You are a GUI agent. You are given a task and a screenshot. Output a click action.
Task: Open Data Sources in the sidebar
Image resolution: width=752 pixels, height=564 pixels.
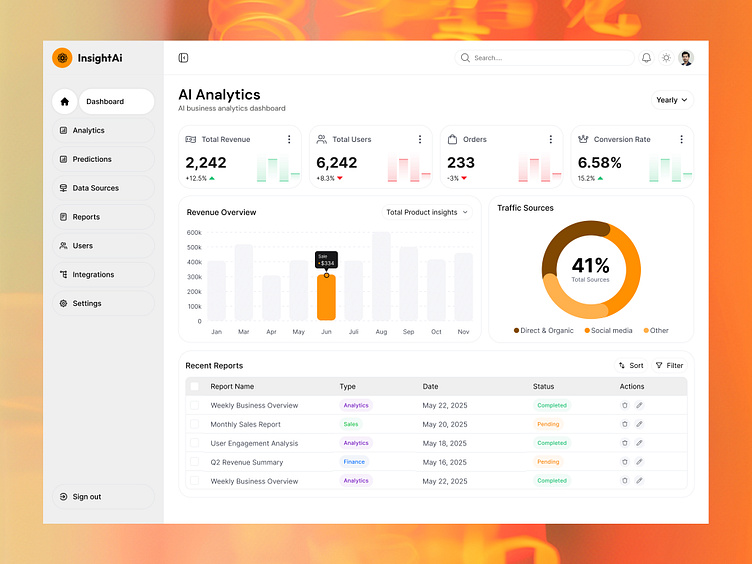(103, 188)
